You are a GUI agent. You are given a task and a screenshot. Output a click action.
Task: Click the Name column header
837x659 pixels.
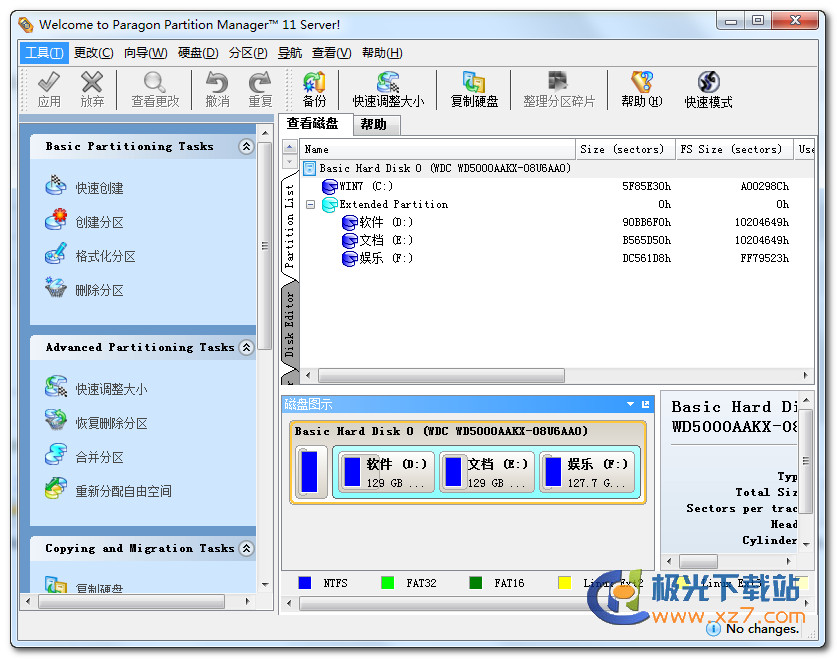437,149
